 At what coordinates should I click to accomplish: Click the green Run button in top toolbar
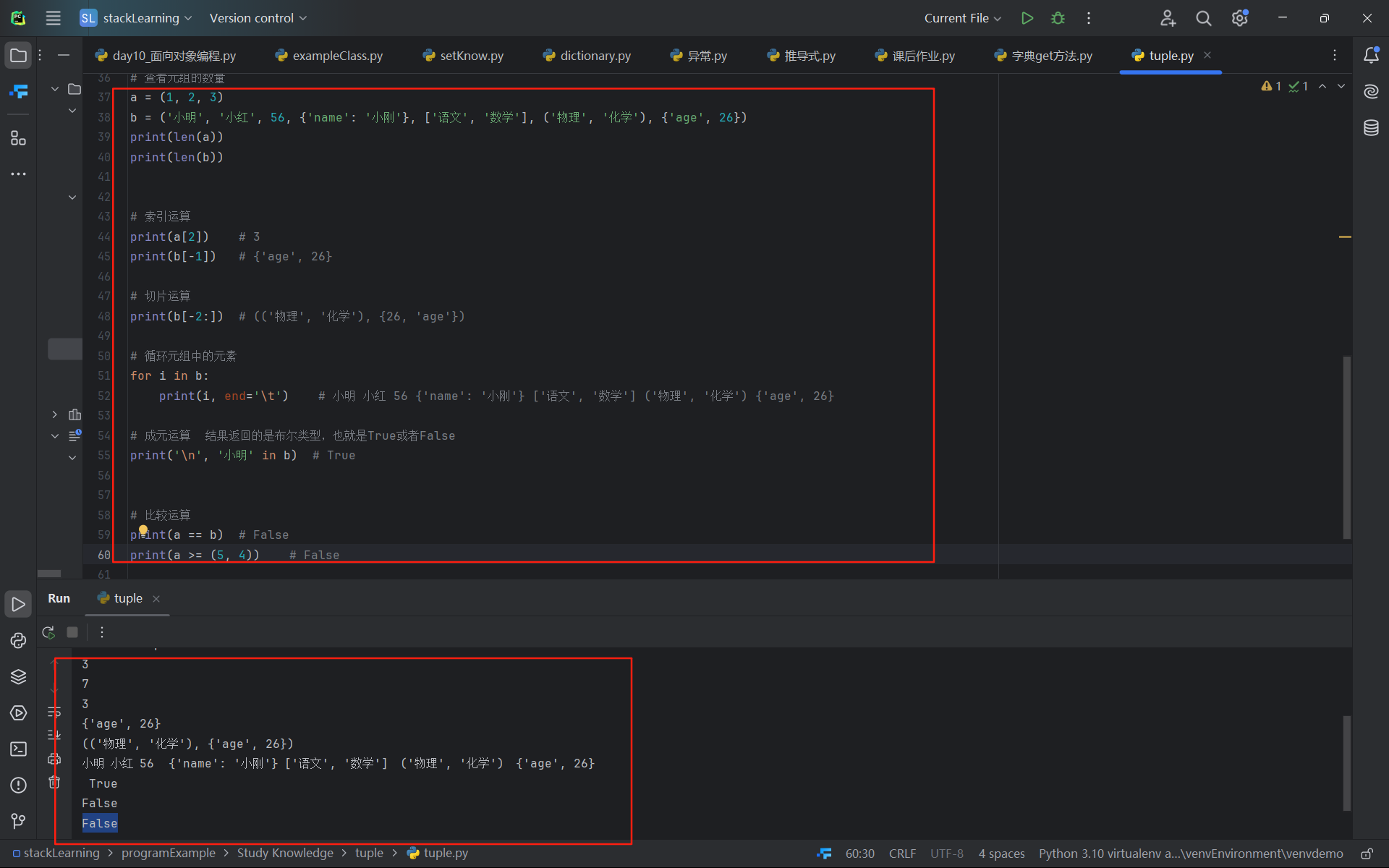[1027, 18]
